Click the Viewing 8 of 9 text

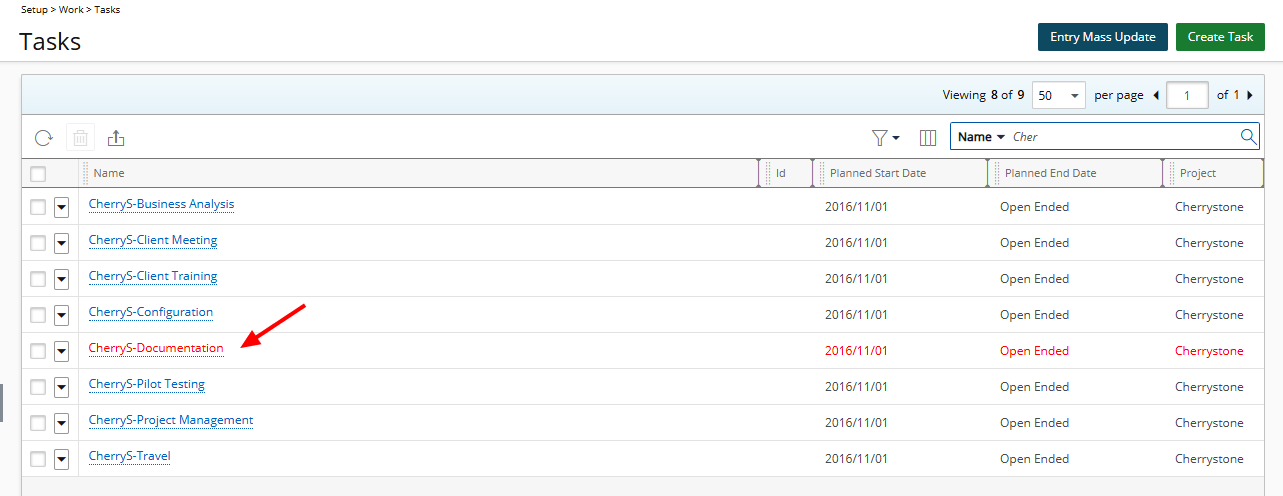click(x=983, y=95)
